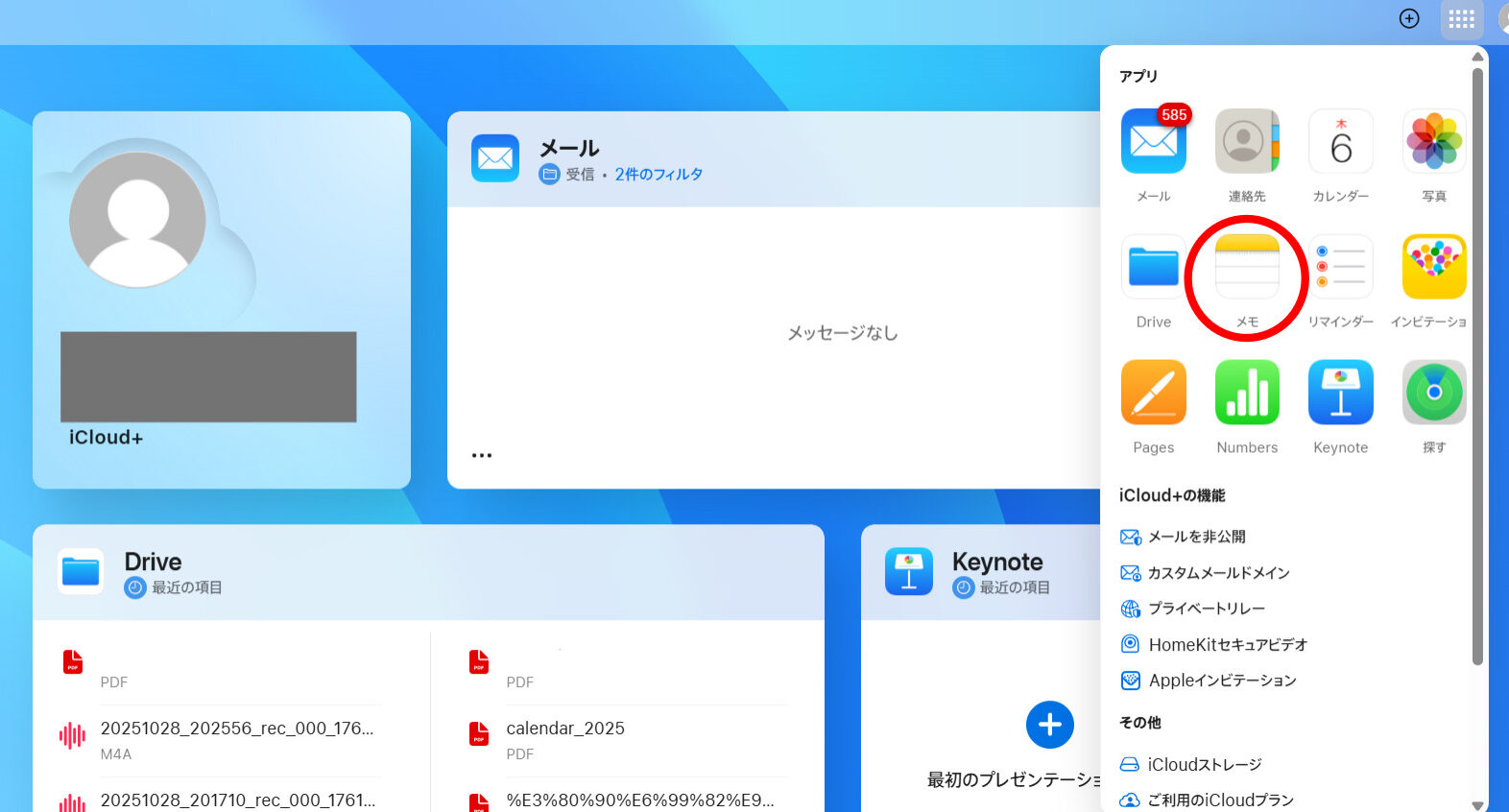Click 最近の項目 under Keynote
This screenshot has height=812, width=1509.
pos(1015,587)
